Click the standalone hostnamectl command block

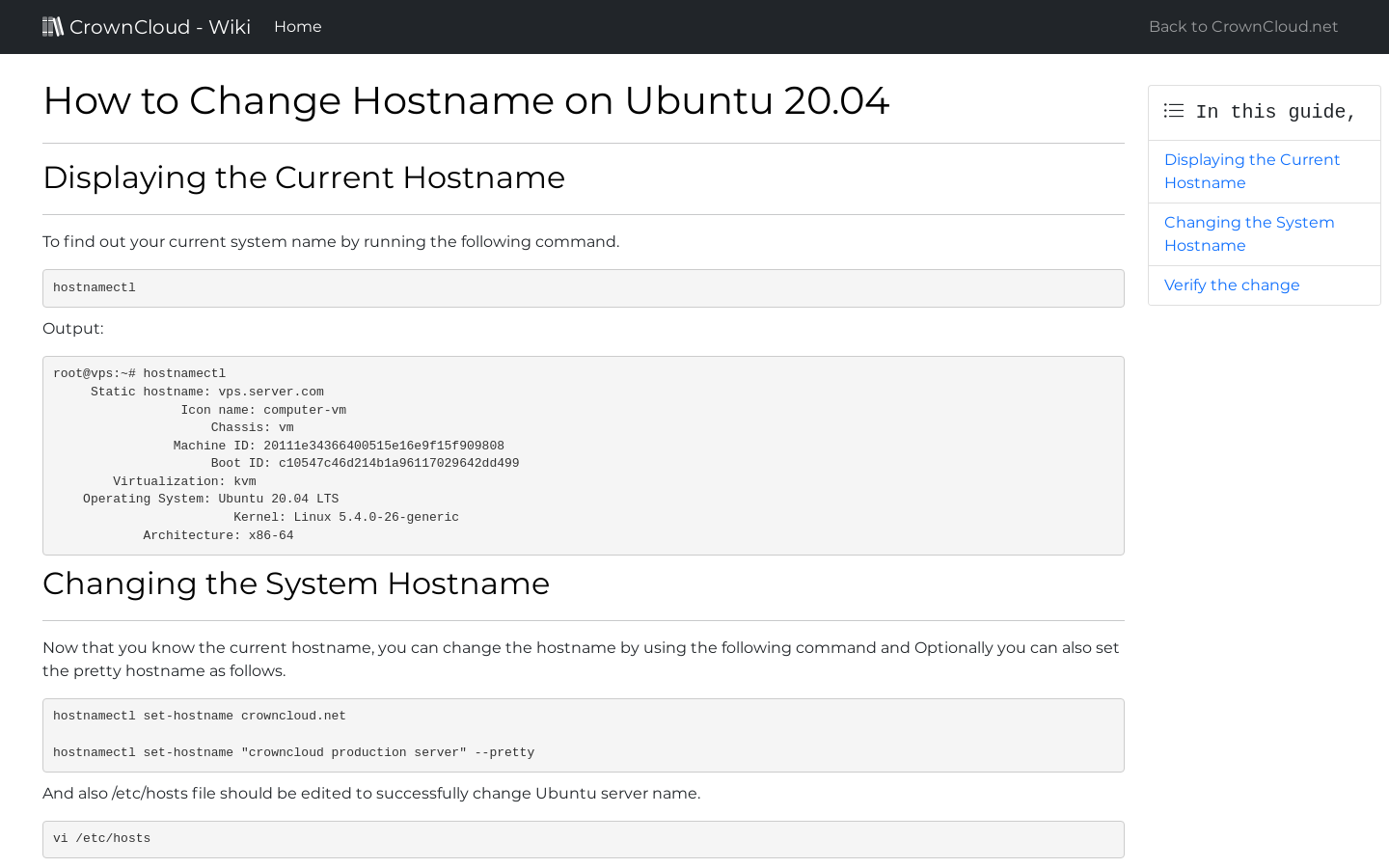coord(584,288)
